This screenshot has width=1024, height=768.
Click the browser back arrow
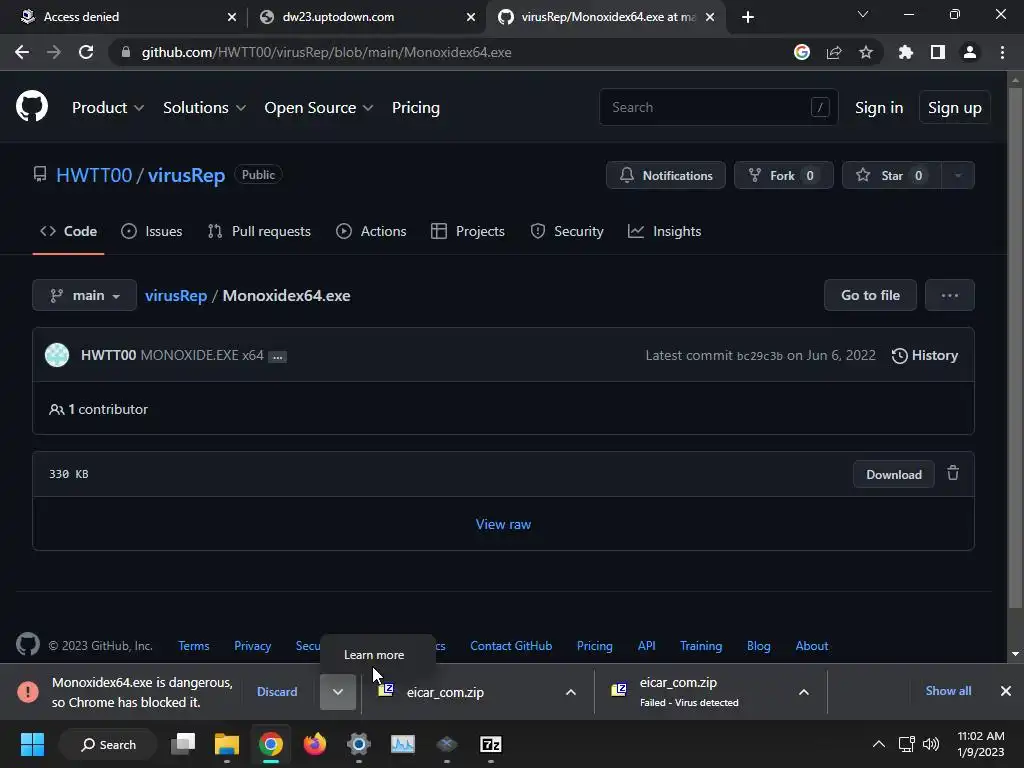pos(22,52)
